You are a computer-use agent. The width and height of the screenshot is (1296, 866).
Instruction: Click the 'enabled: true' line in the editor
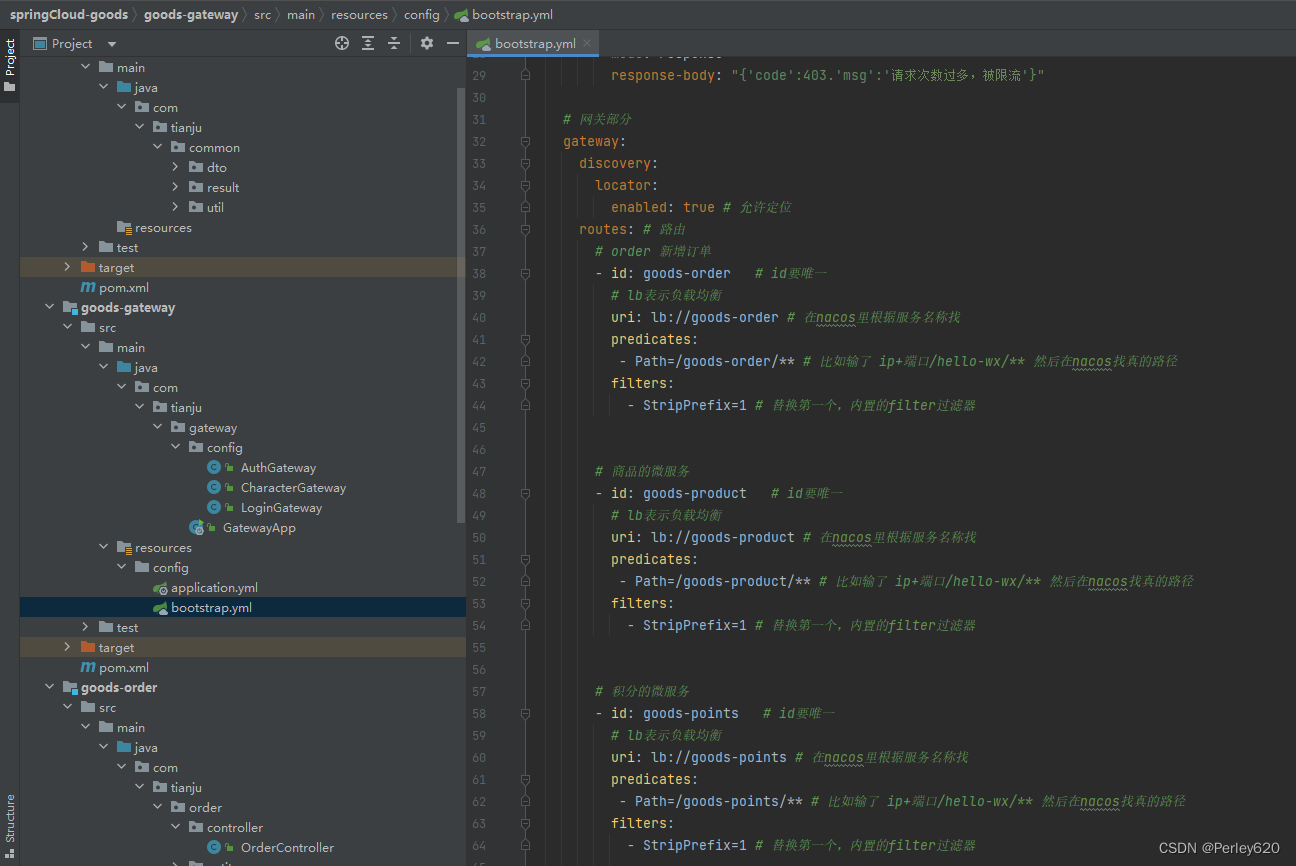[x=663, y=207]
